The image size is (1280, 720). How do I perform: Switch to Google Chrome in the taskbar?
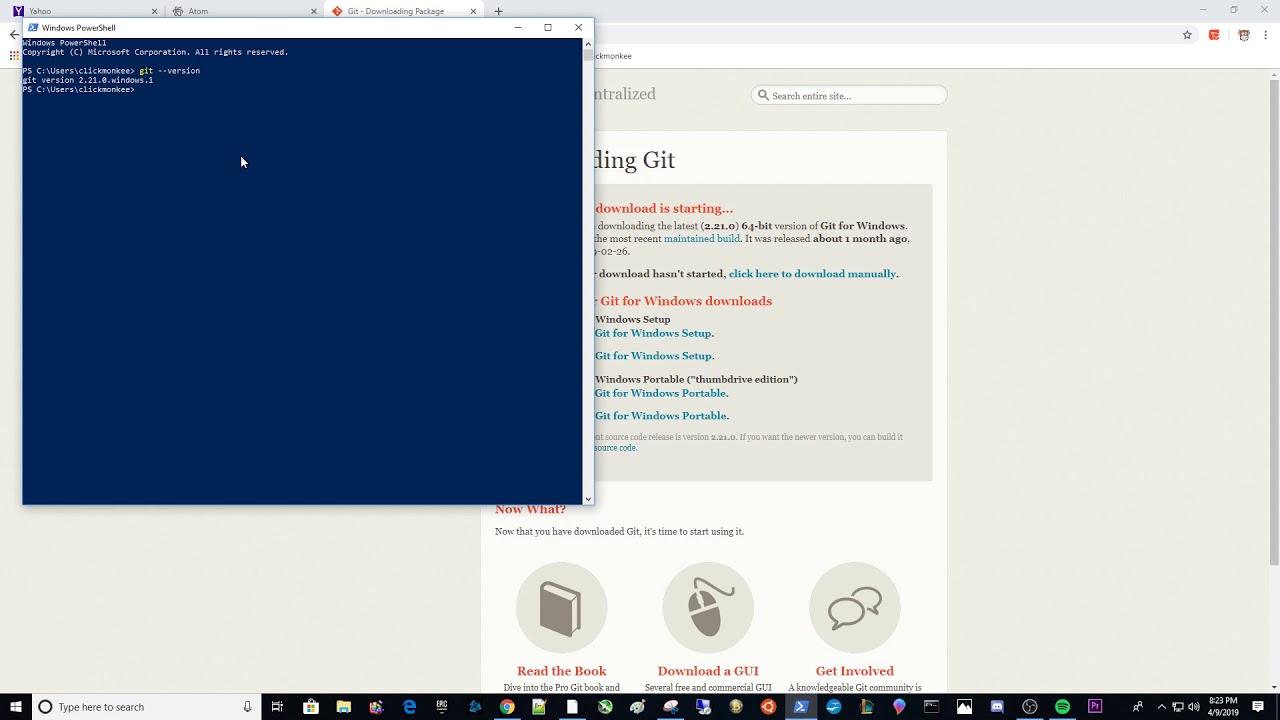(507, 707)
